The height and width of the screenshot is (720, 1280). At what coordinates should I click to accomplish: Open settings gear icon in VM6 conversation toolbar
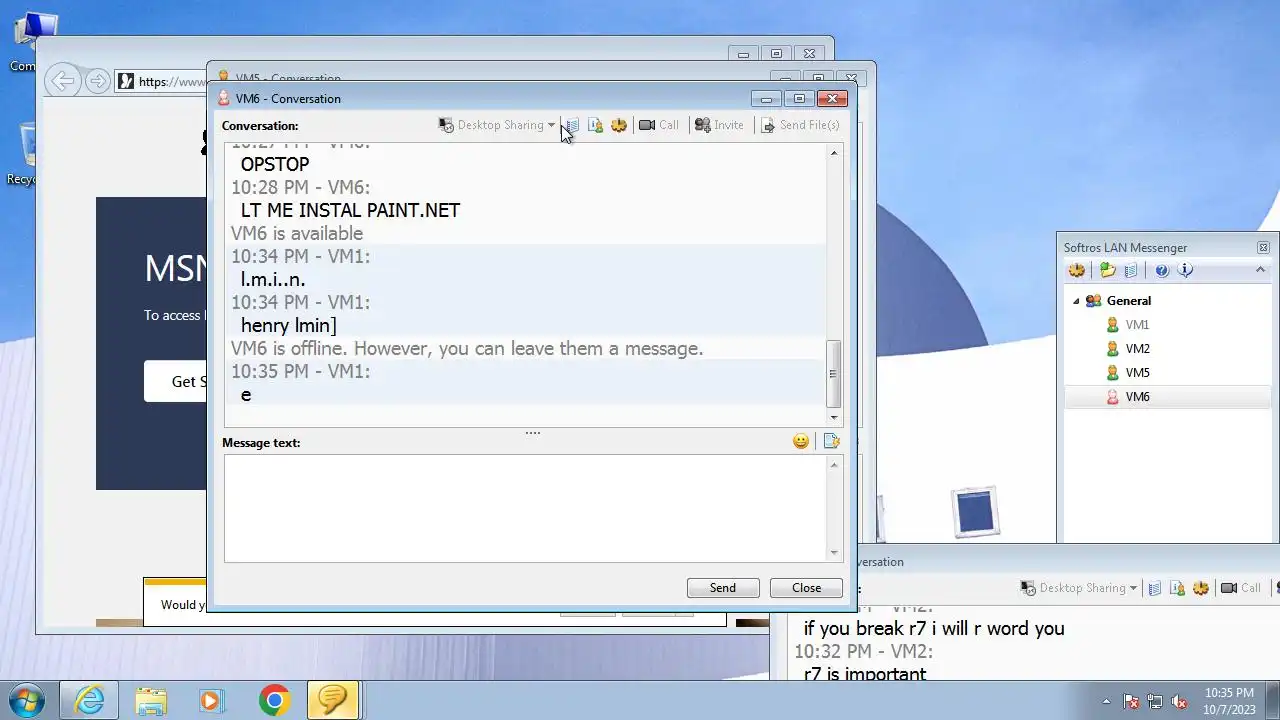[619, 125]
